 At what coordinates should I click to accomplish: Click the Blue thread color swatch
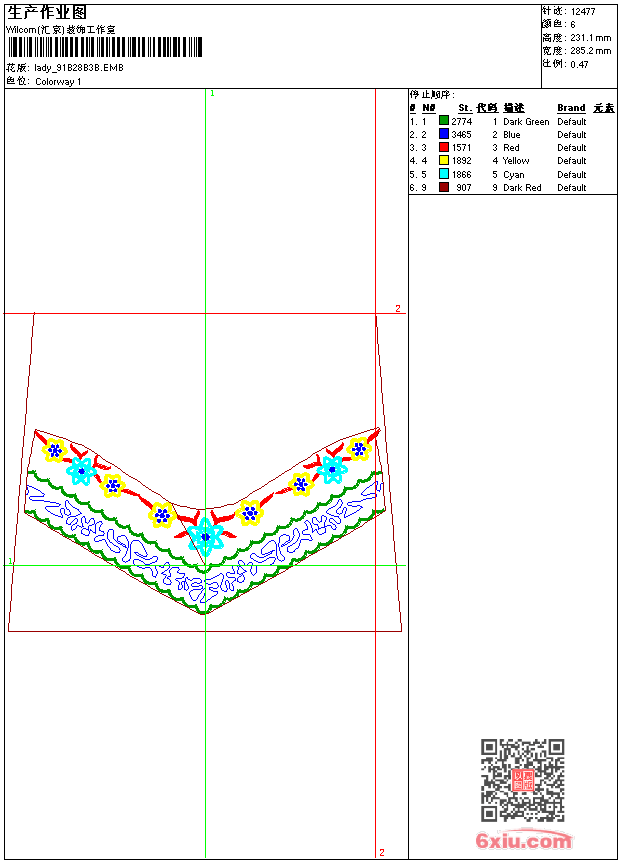[x=444, y=134]
